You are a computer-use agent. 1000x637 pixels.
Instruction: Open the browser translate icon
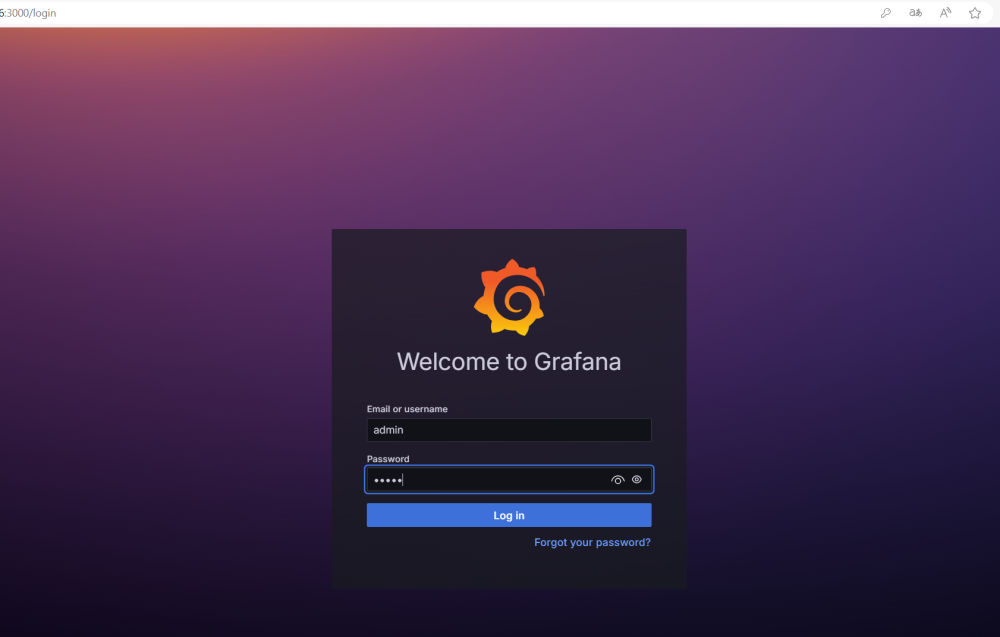pyautogui.click(x=915, y=13)
